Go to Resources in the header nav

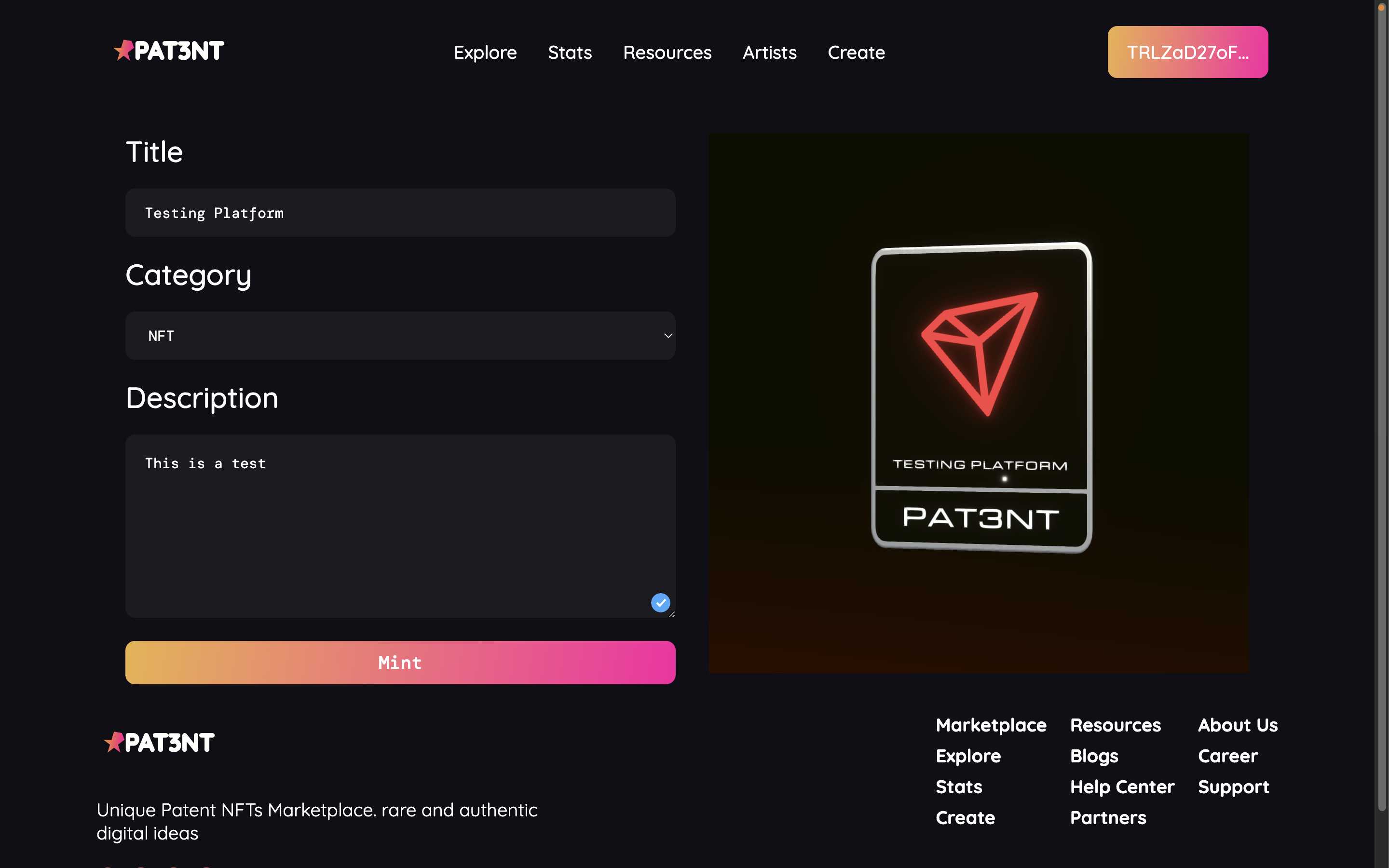(x=667, y=52)
